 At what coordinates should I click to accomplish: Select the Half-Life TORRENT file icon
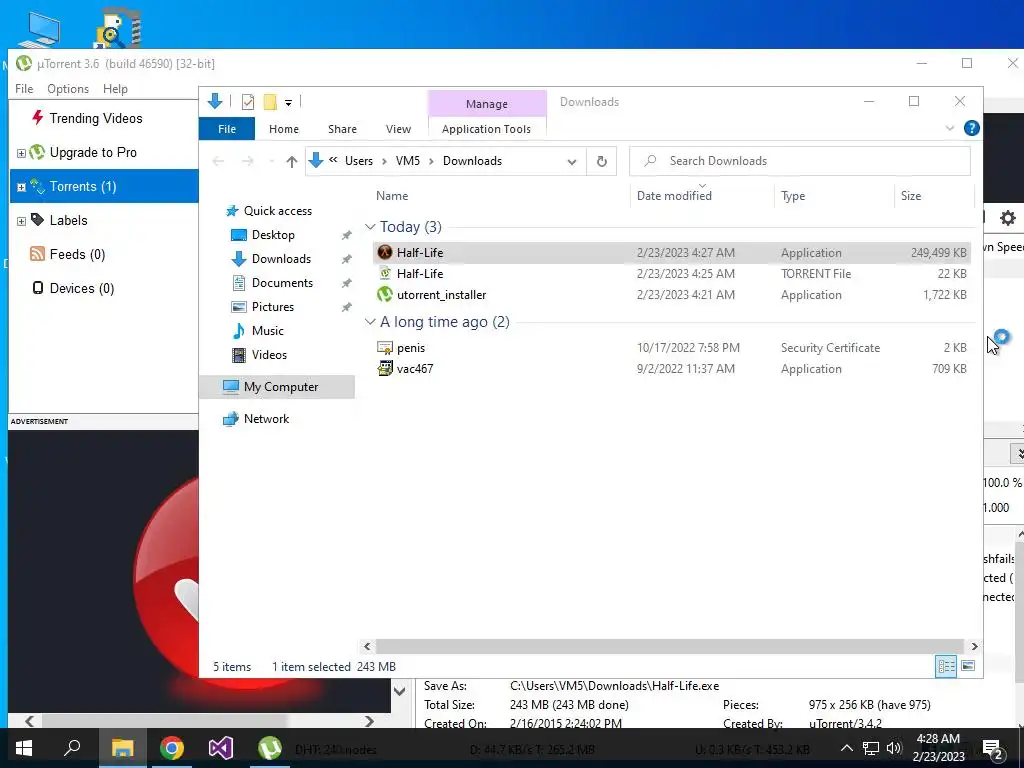tap(385, 274)
